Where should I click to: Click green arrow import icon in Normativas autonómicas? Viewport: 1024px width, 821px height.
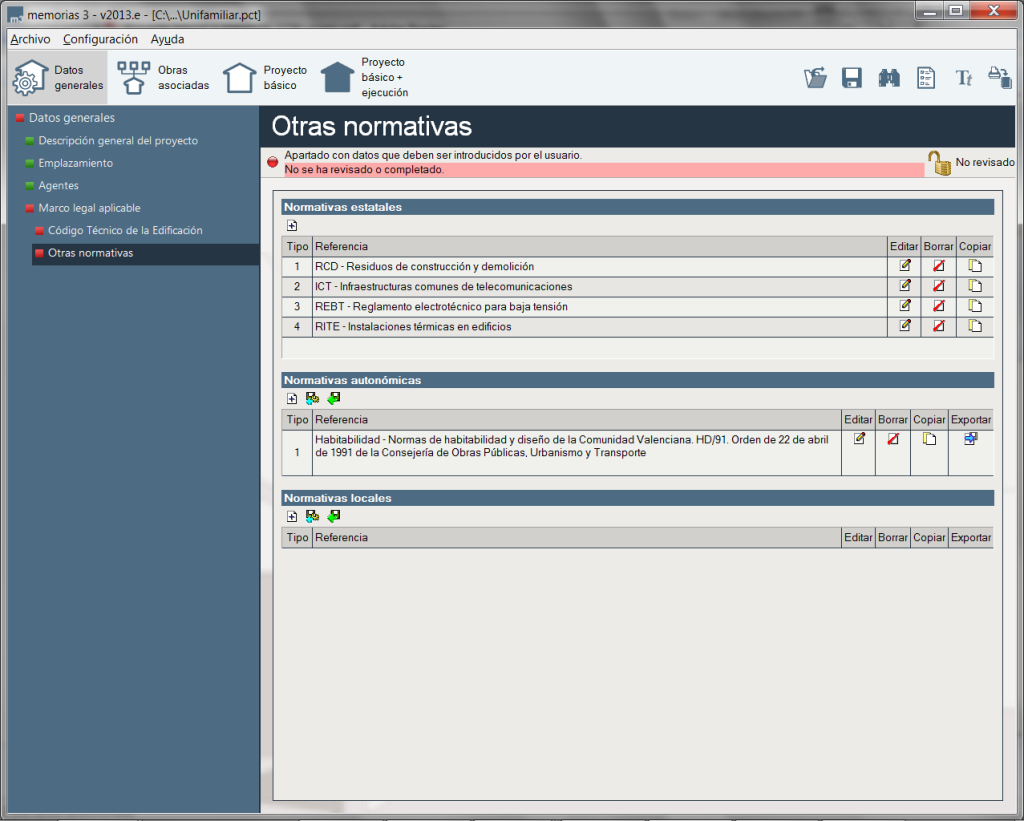click(334, 398)
